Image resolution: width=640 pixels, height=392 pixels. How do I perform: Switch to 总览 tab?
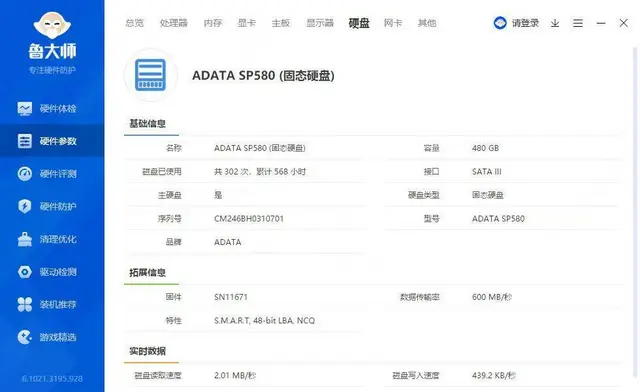[134, 23]
